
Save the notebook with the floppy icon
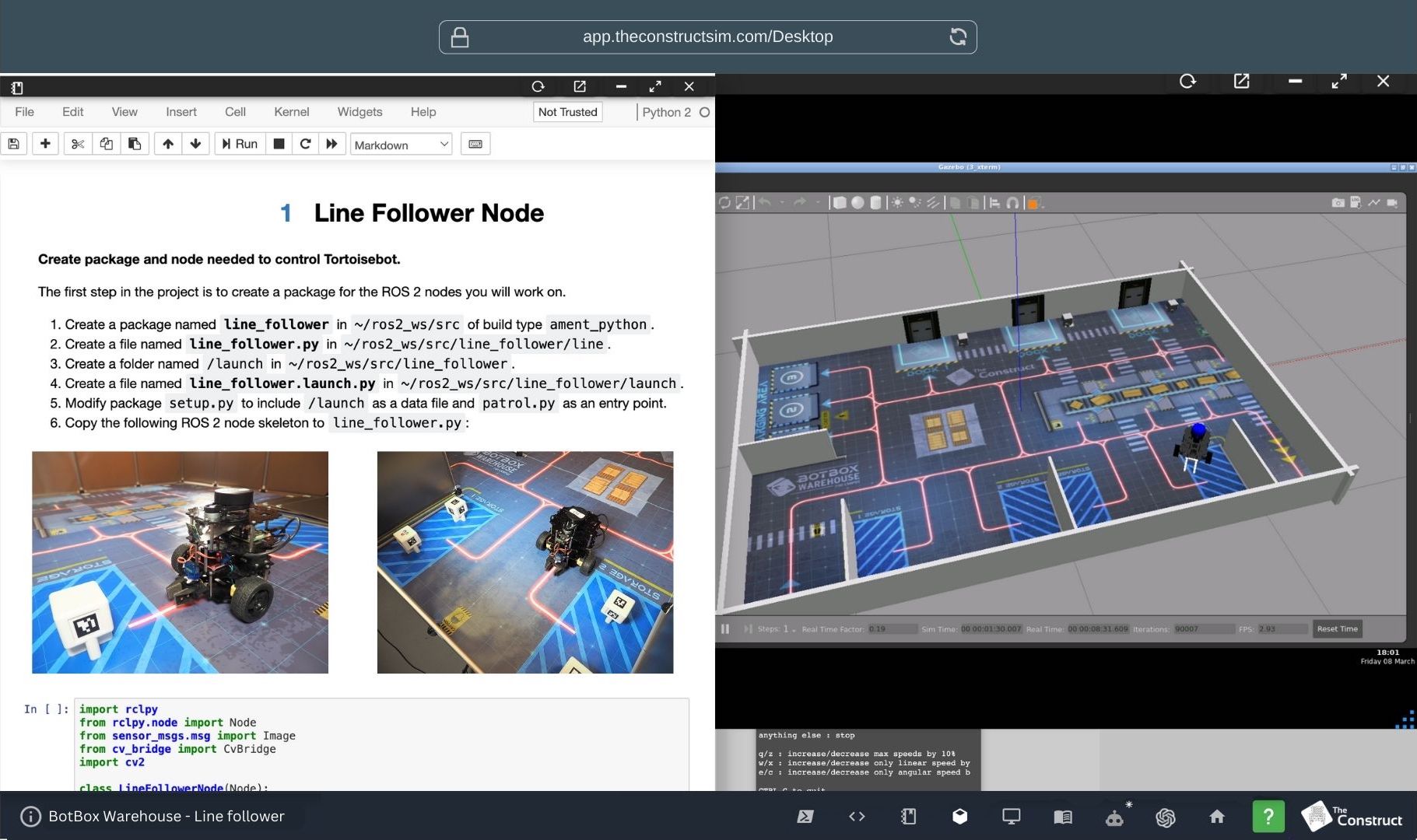(x=13, y=144)
